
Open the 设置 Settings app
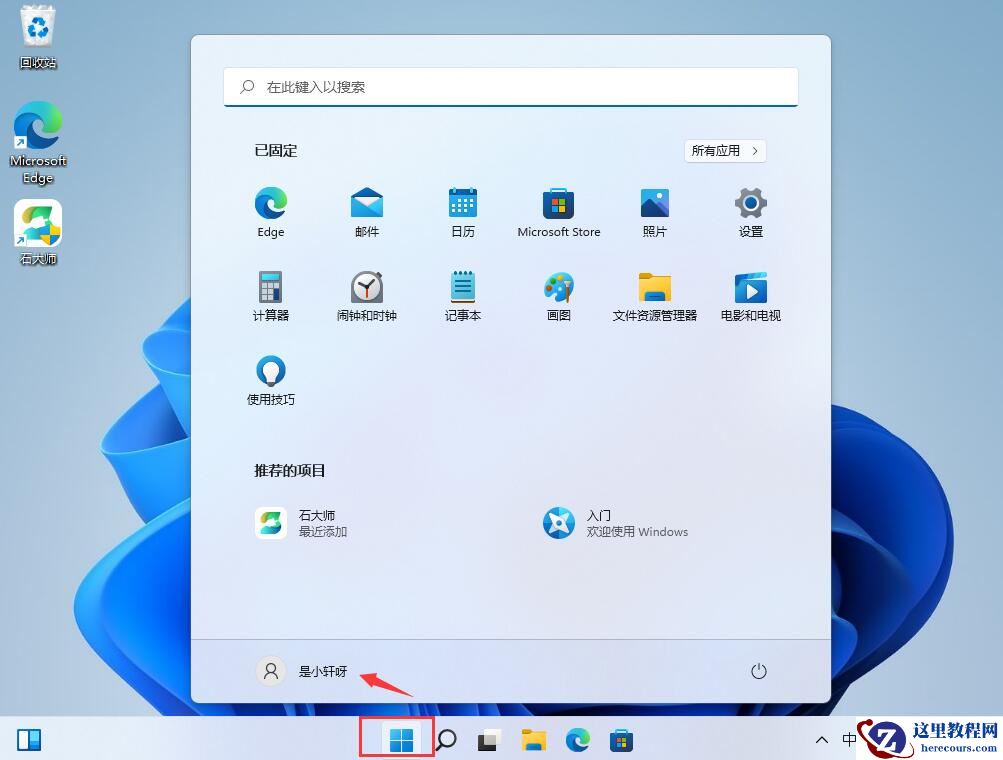[749, 211]
